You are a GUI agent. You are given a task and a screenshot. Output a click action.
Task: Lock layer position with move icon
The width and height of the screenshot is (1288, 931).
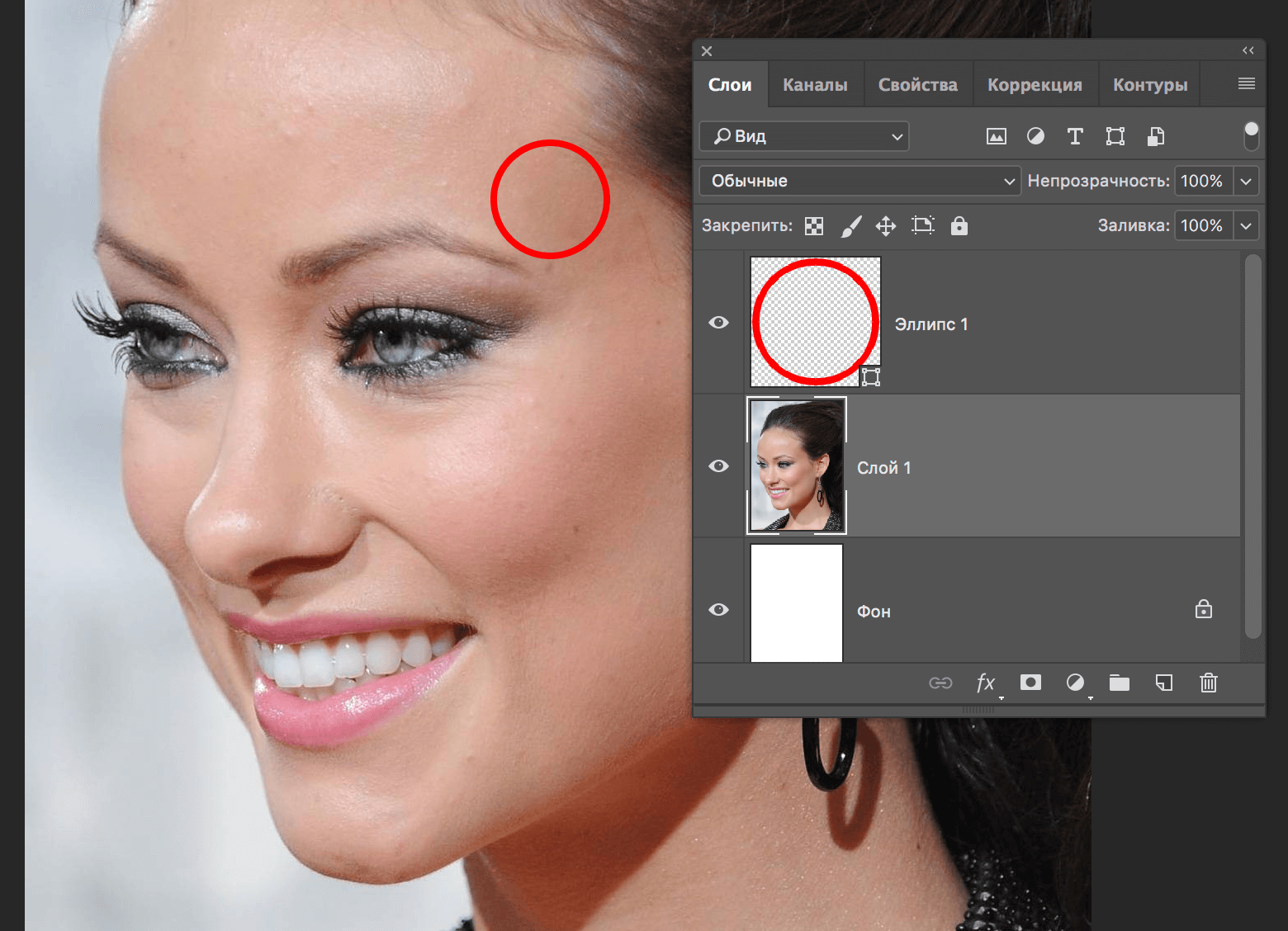click(x=886, y=226)
